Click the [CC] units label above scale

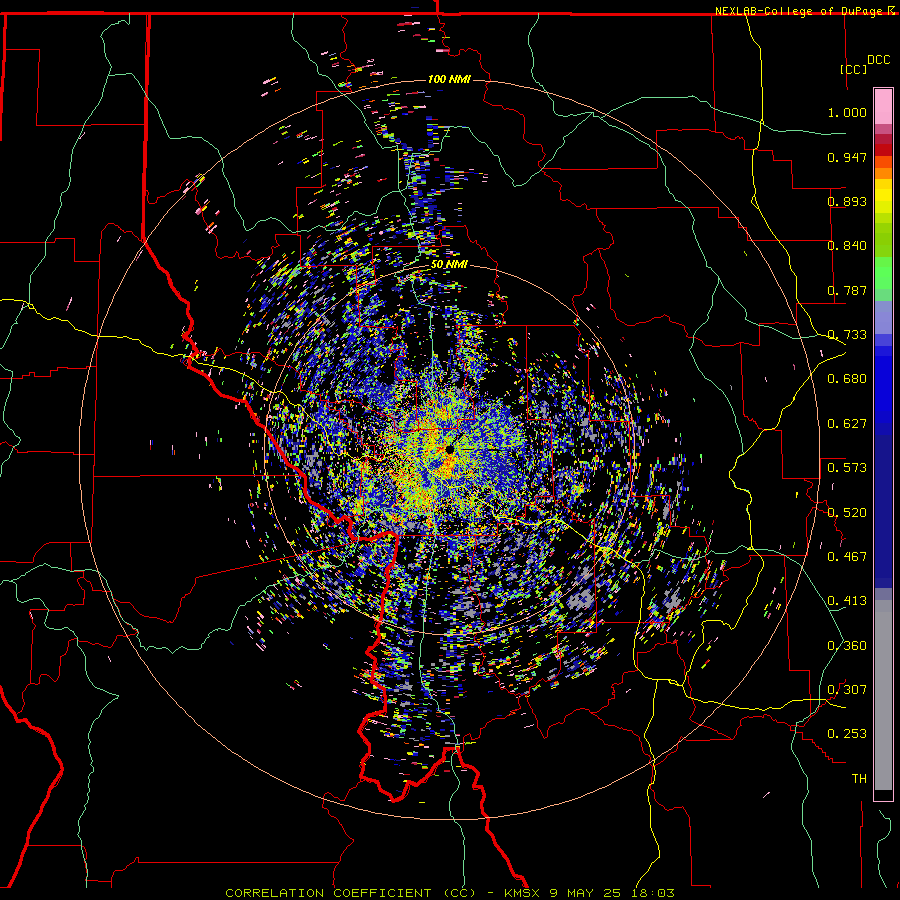(853, 69)
